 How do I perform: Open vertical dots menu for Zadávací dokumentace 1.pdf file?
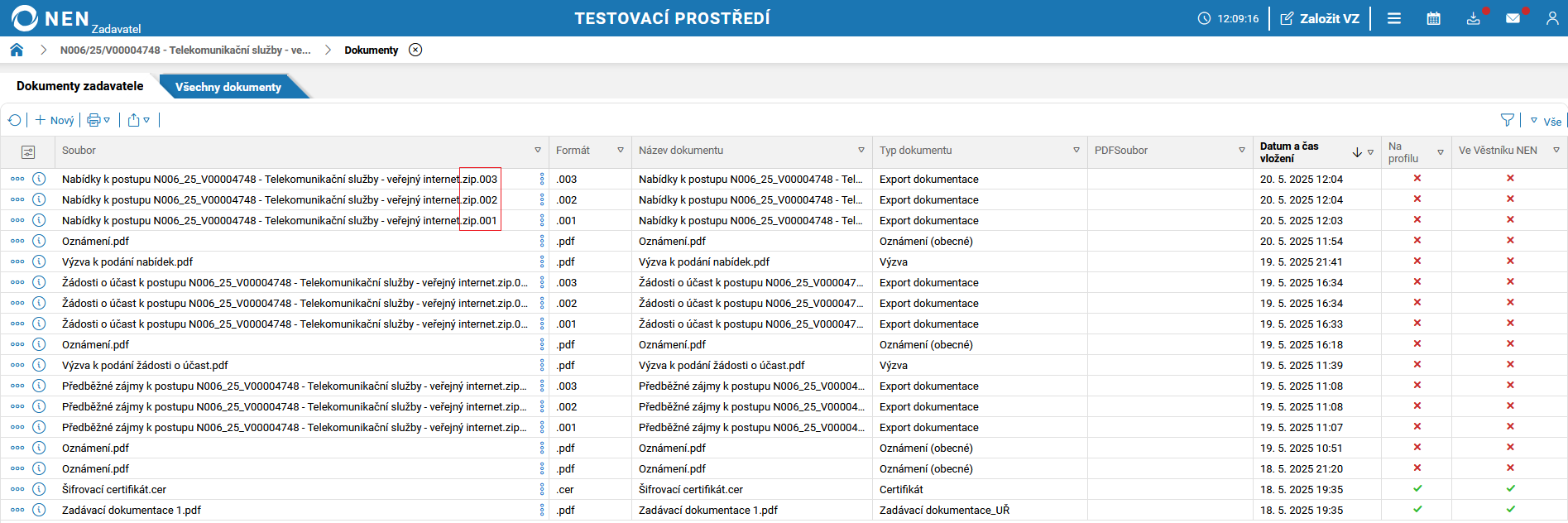pyautogui.click(x=542, y=510)
